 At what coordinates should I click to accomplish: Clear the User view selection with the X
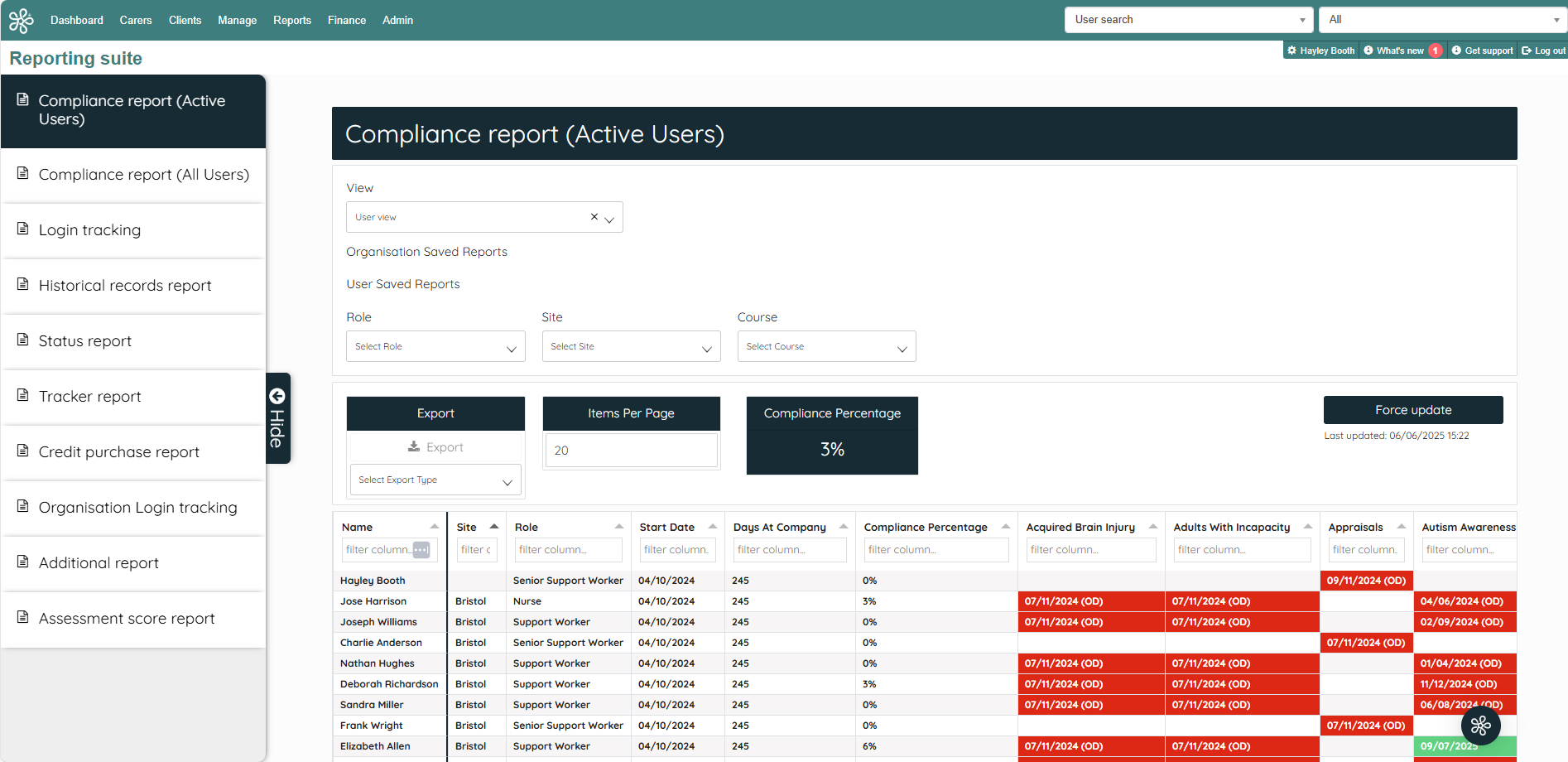[x=593, y=216]
